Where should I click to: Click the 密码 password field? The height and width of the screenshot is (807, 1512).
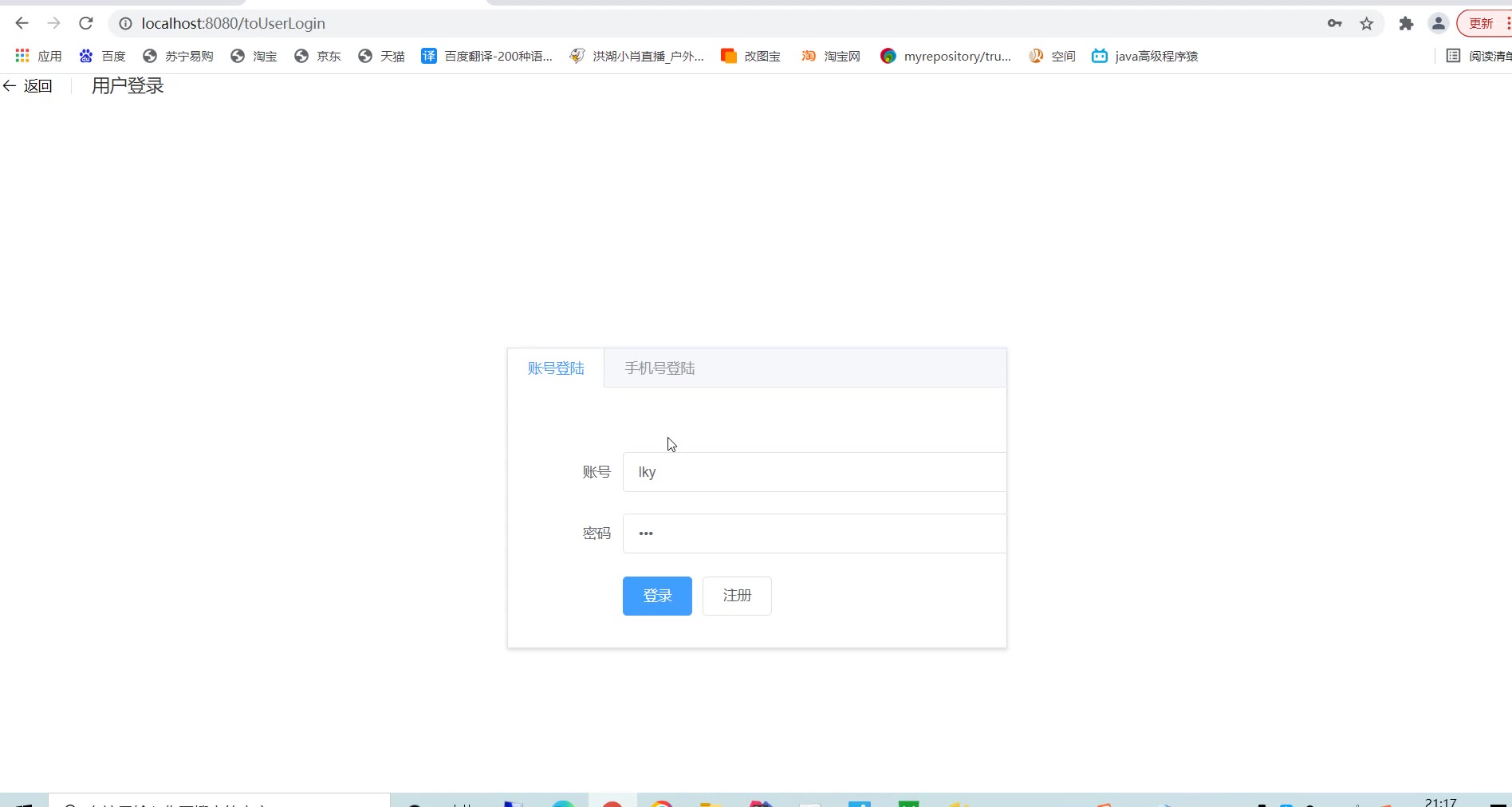pos(814,533)
